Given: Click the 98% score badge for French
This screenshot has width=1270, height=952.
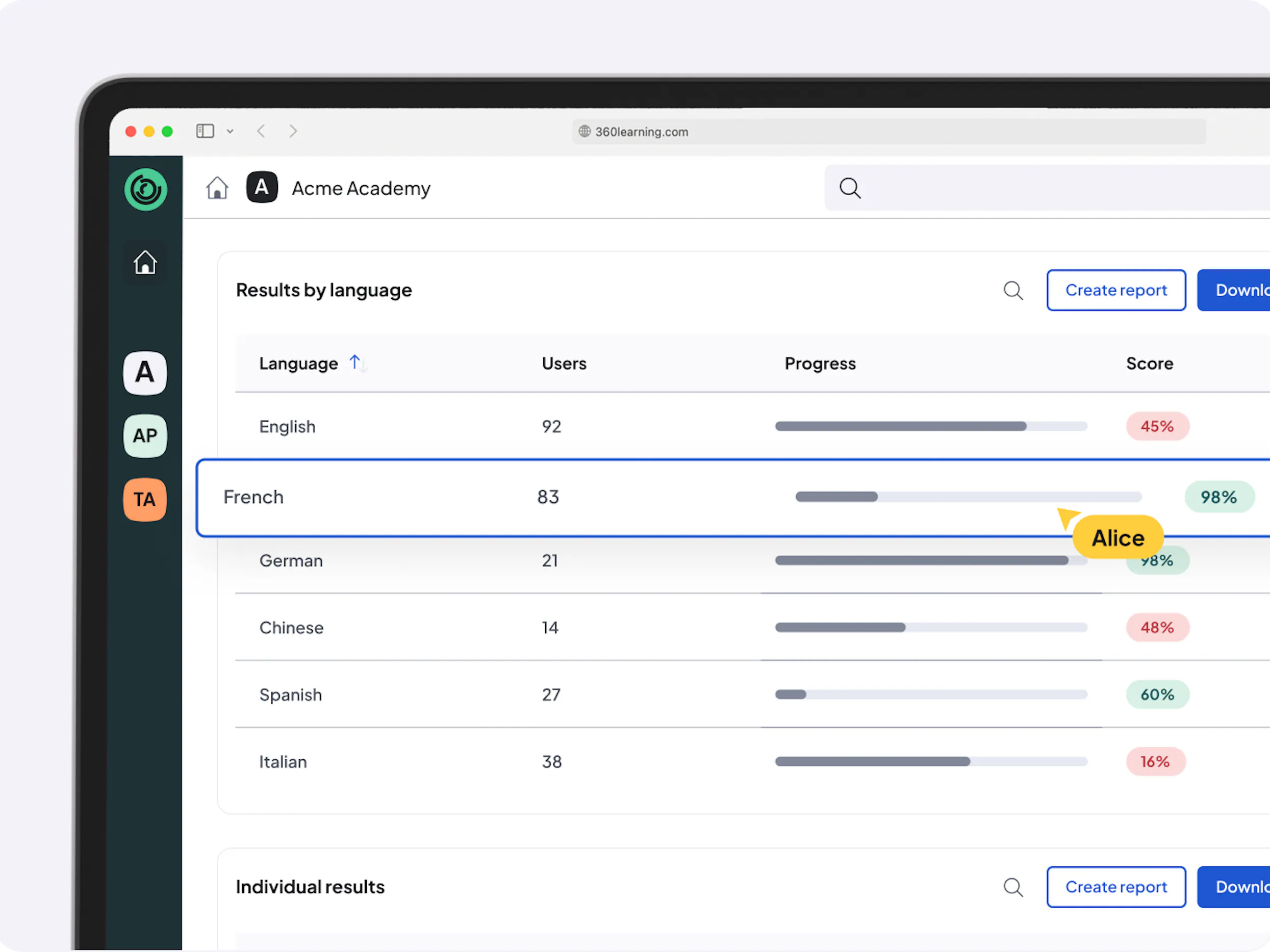Looking at the screenshot, I should point(1219,497).
